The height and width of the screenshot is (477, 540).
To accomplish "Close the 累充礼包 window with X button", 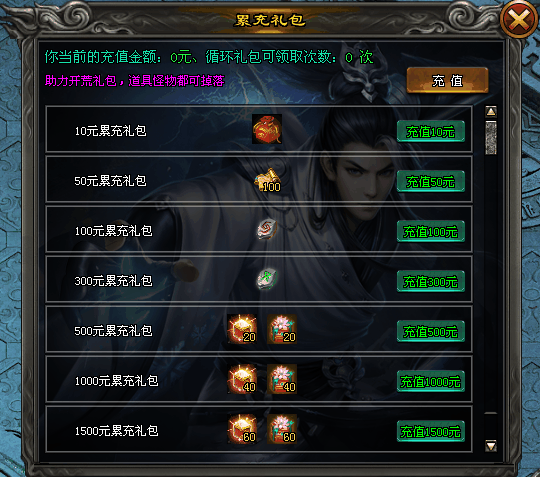I will 519,19.
